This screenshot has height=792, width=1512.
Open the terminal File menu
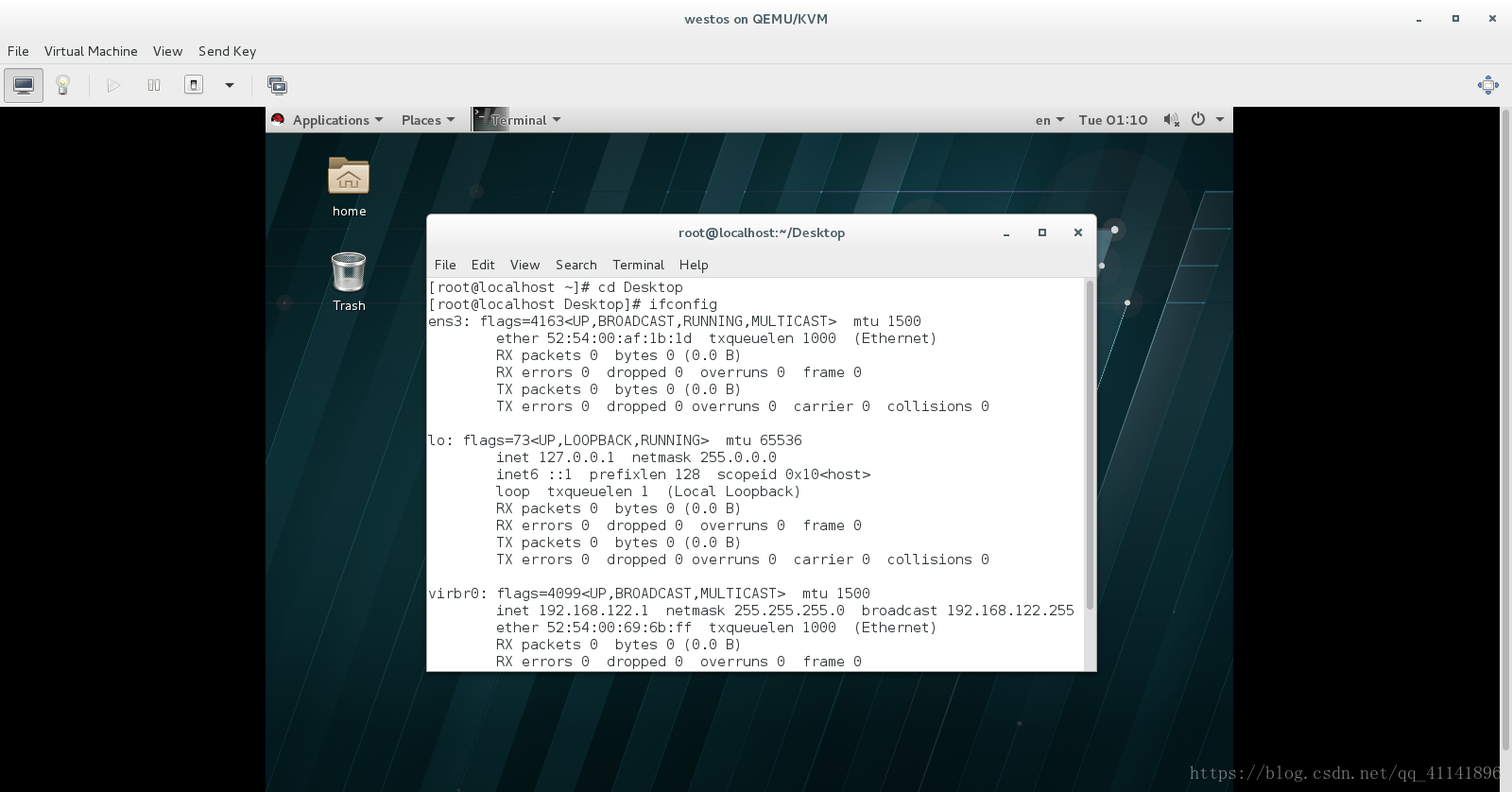point(445,265)
